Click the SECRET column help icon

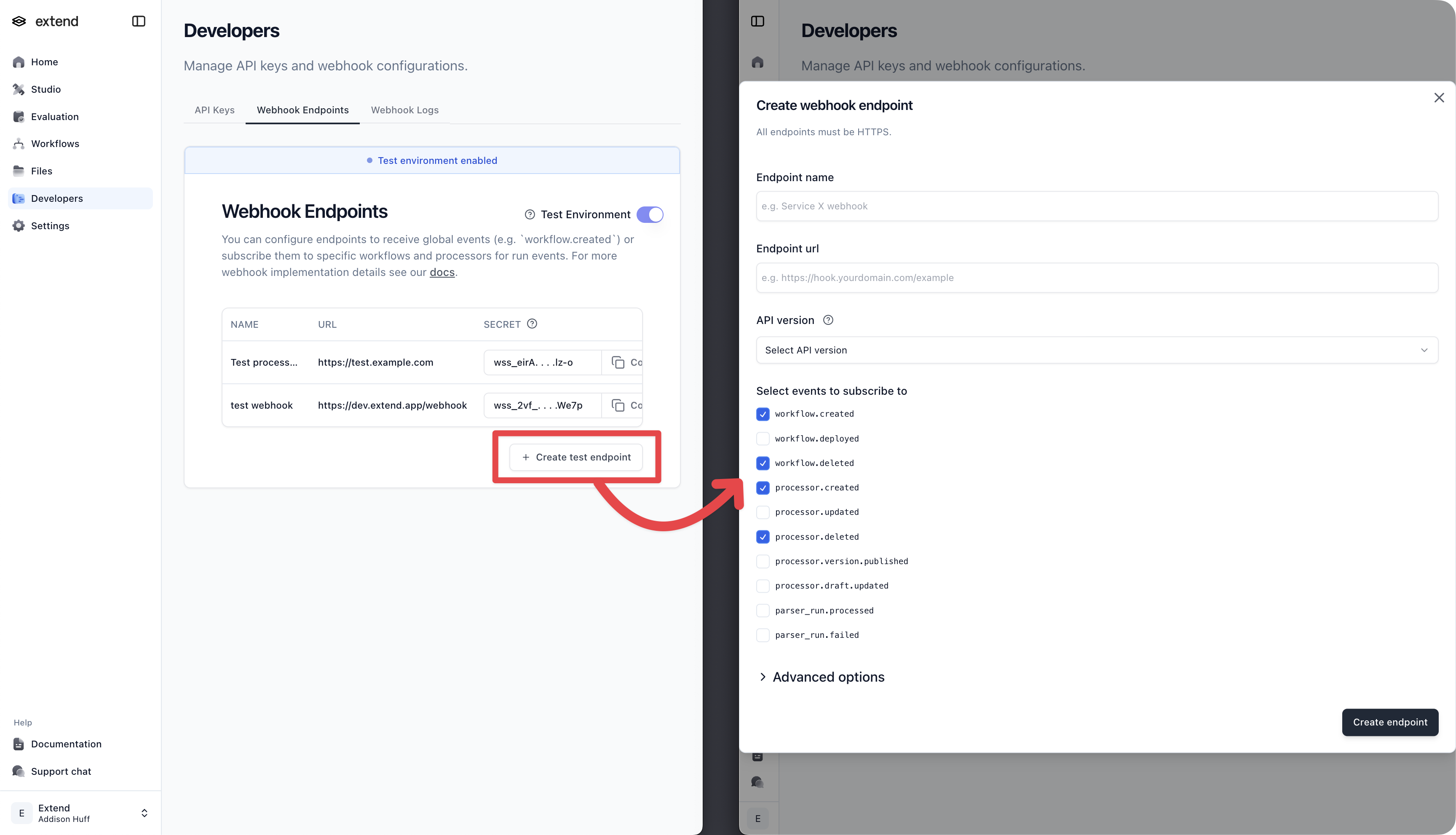(532, 324)
